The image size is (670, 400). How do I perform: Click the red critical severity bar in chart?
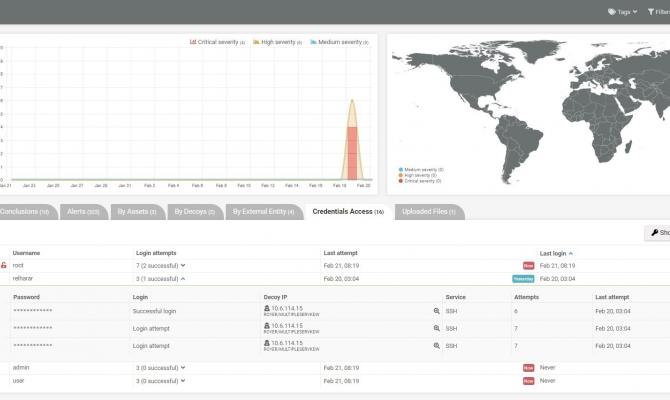tap(352, 153)
